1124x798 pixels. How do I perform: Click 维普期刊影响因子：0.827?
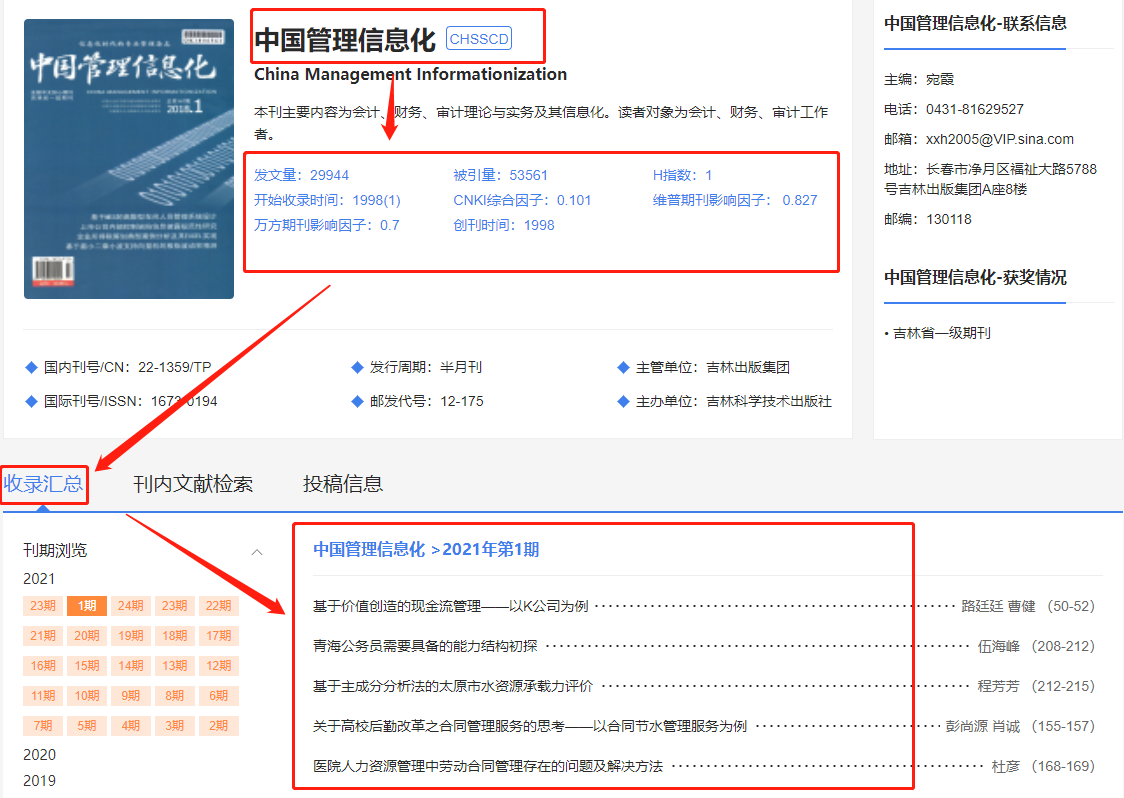click(735, 201)
